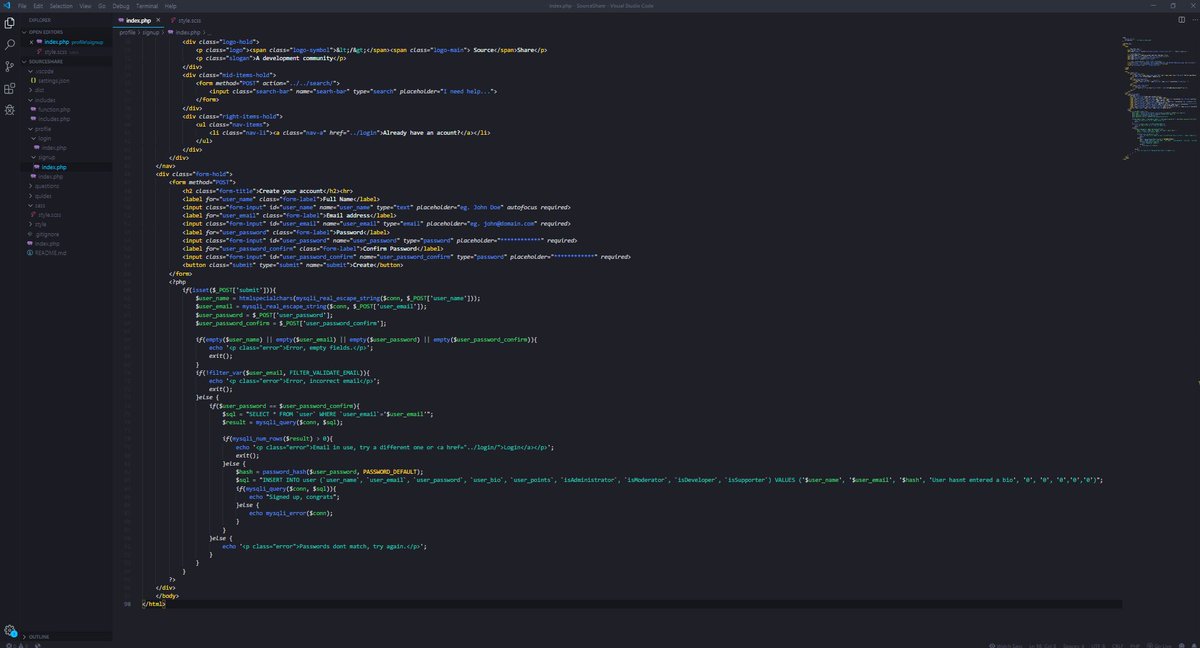This screenshot has width=1200, height=648.
Task: Open the File menu
Action: tap(22, 6)
